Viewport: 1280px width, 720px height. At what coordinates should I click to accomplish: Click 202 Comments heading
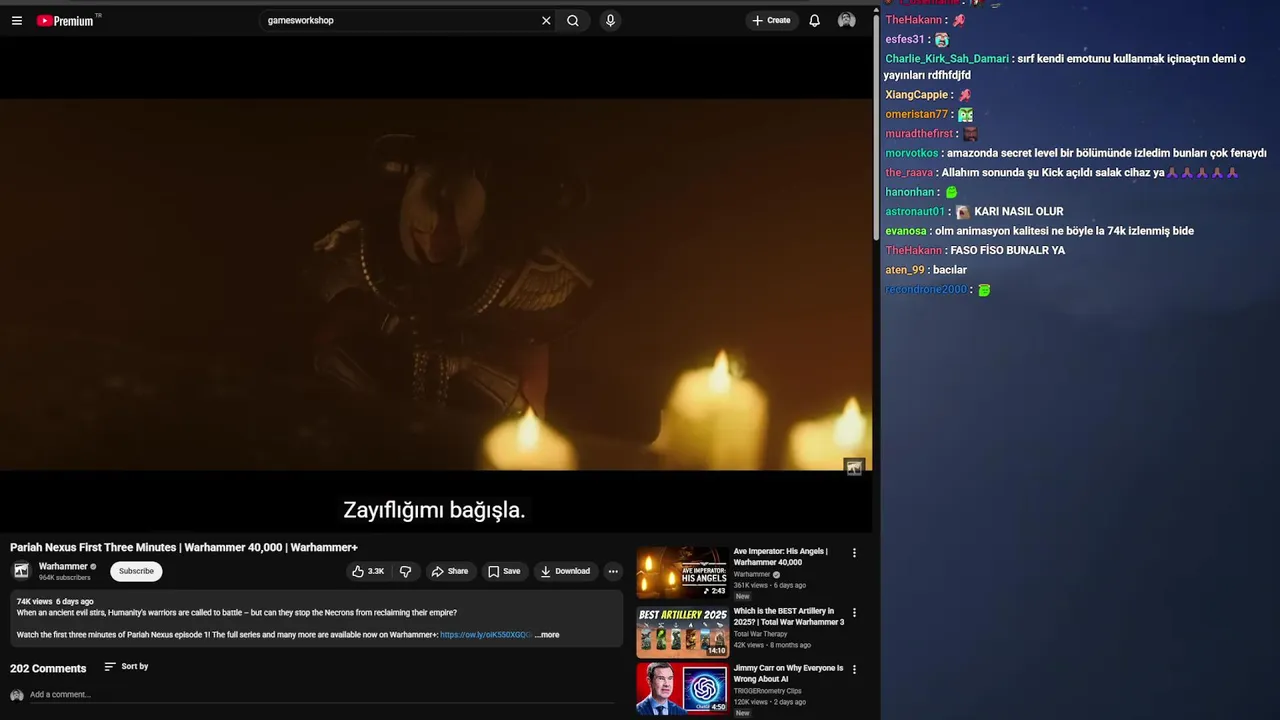(x=48, y=668)
